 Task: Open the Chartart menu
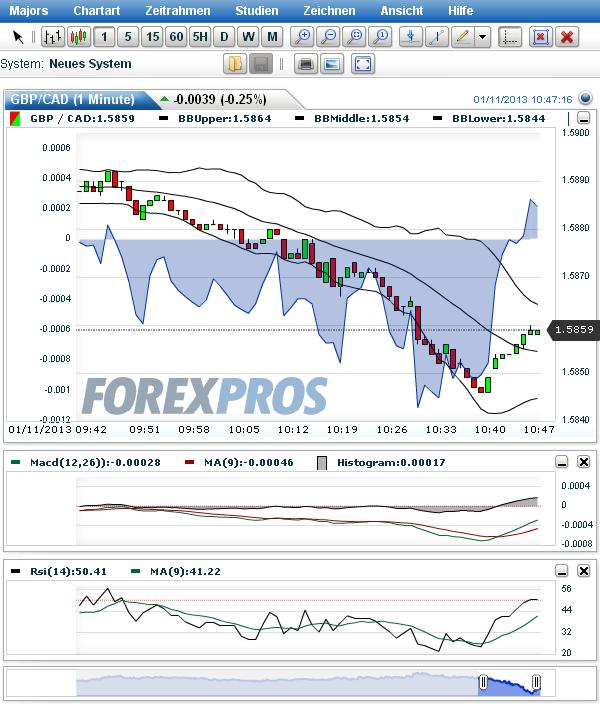pos(97,11)
